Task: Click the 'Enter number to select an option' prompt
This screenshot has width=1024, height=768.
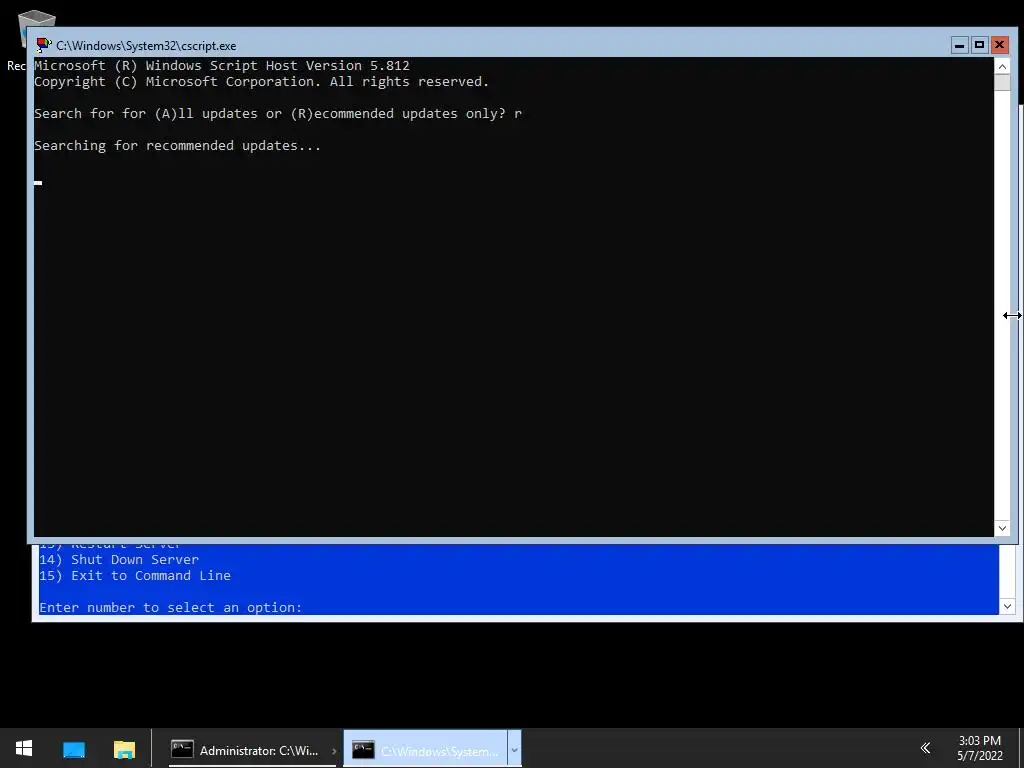Action: [x=170, y=607]
